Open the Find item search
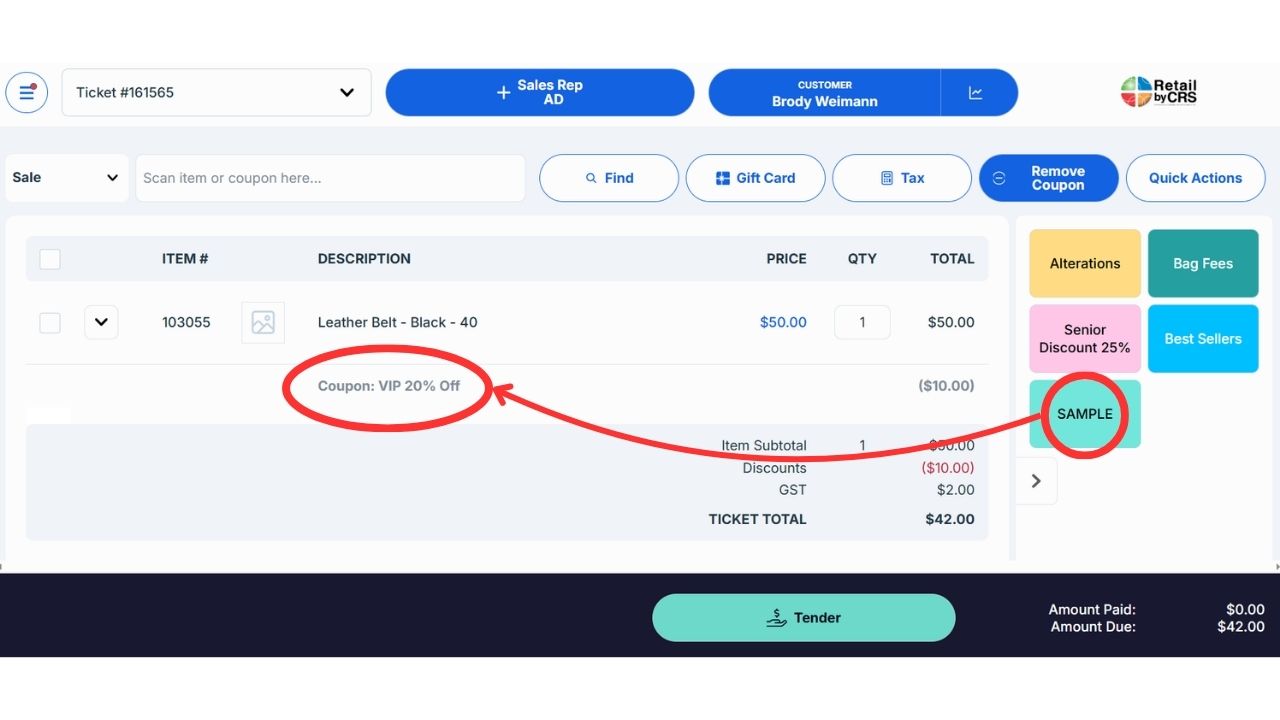Viewport: 1280px width, 720px height. [609, 178]
